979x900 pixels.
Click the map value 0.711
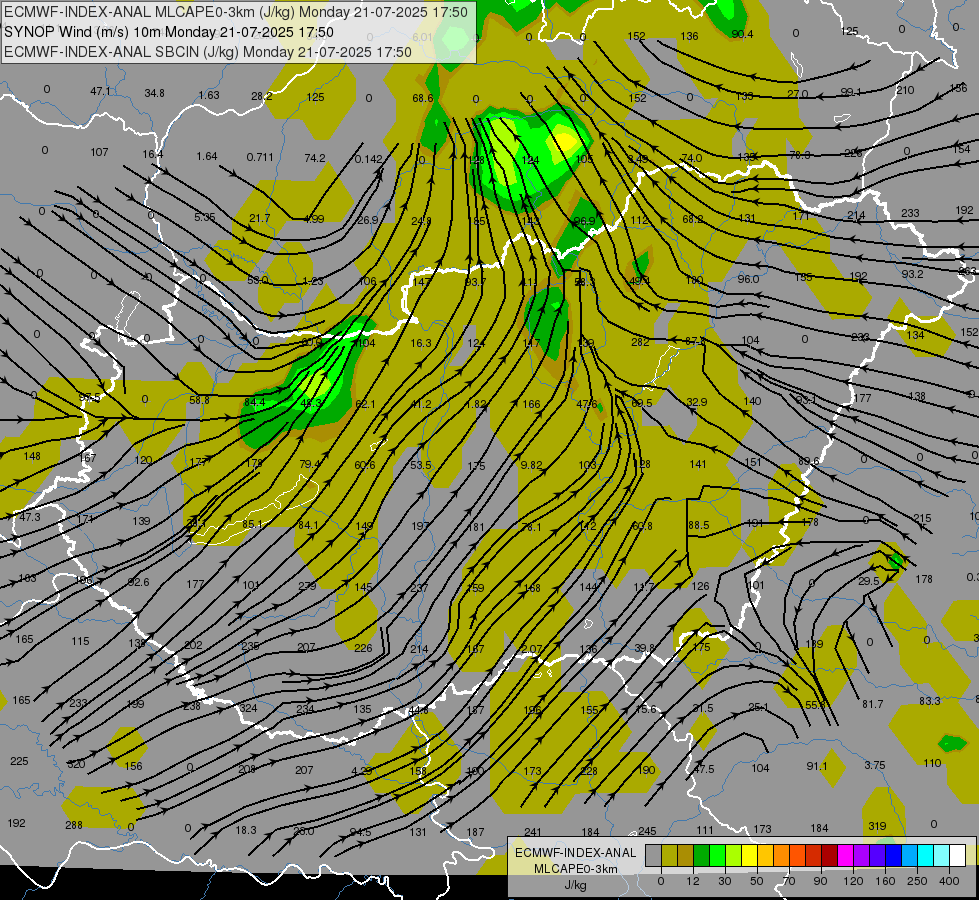pos(260,157)
